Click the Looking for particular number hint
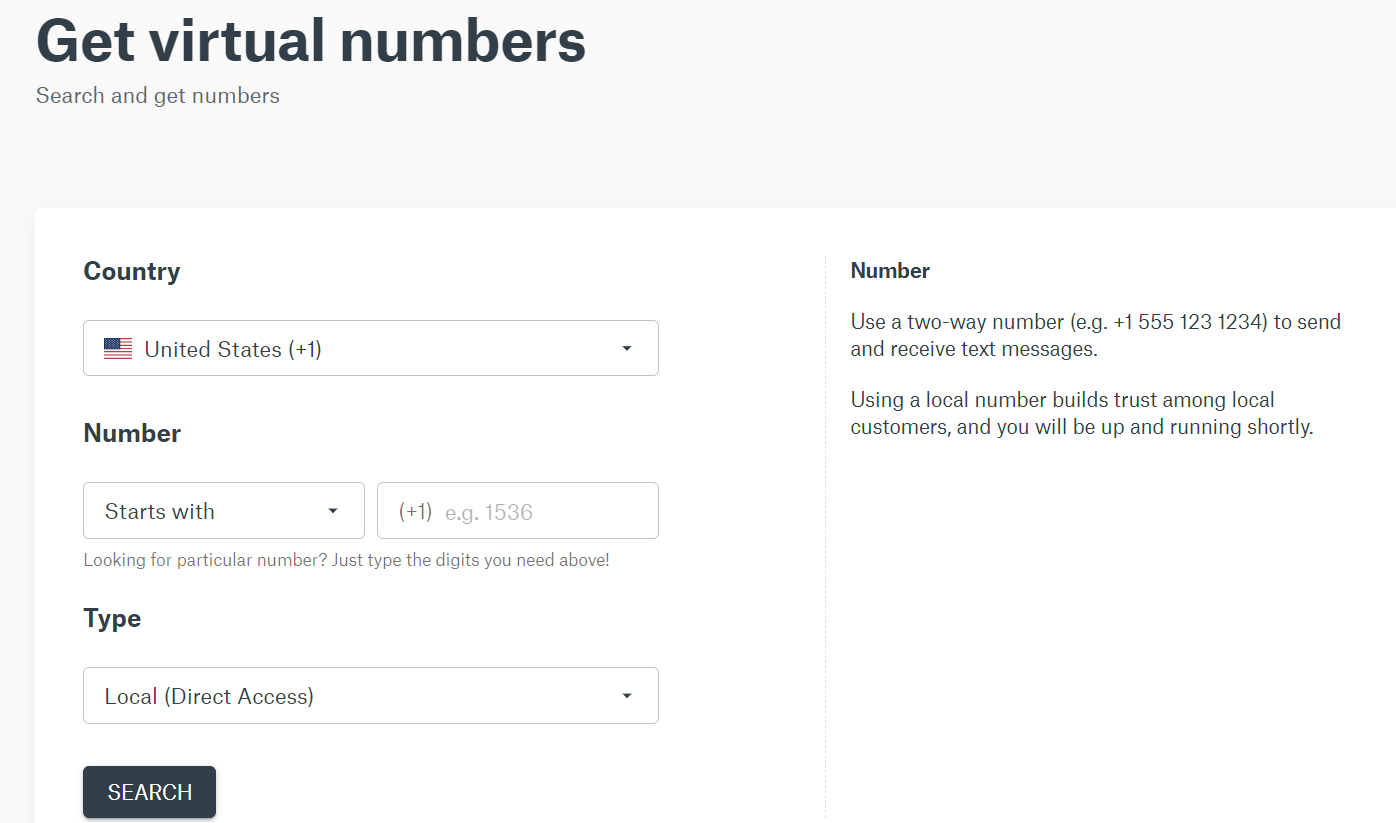1396x823 pixels. [346, 560]
